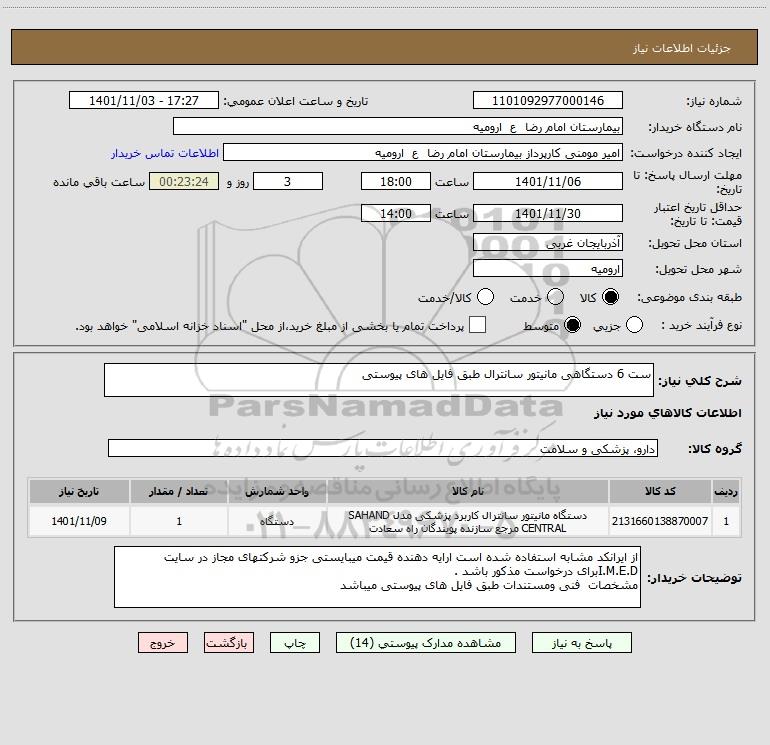Click the delivery province field آذربایجان غربی

(x=548, y=243)
